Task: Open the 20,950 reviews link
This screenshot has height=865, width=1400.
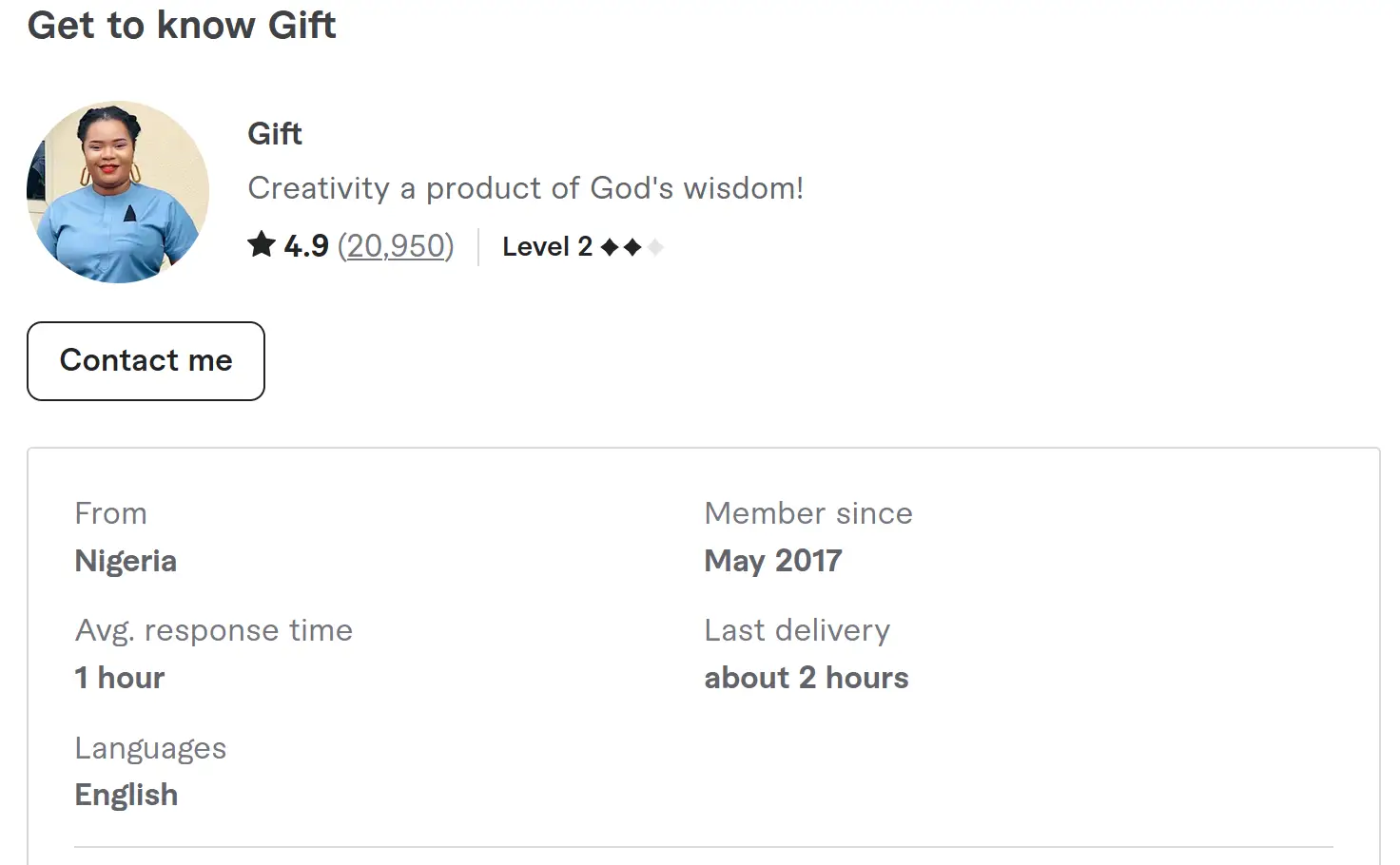Action: point(396,246)
